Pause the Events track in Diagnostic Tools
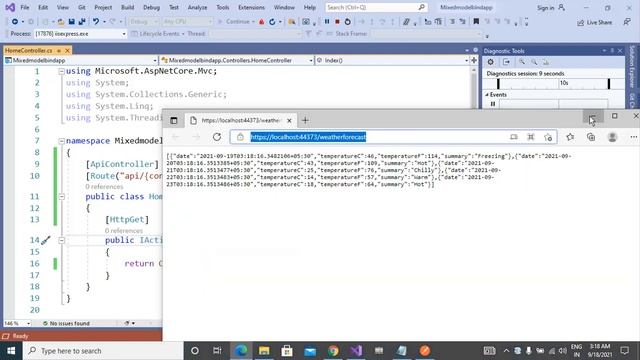Screen dimensions: 640x360 (x=493, y=104)
